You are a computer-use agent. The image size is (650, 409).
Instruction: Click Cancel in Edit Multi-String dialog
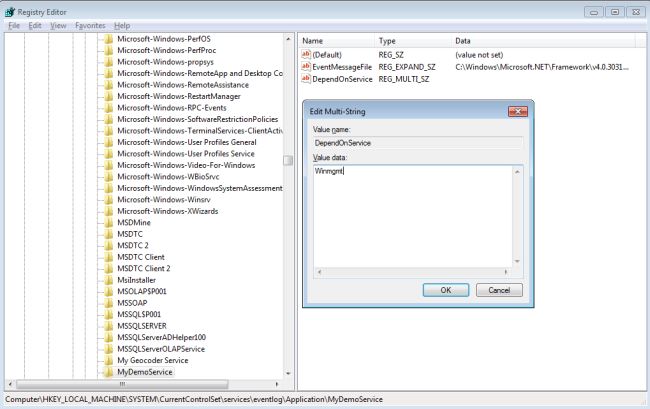click(499, 290)
